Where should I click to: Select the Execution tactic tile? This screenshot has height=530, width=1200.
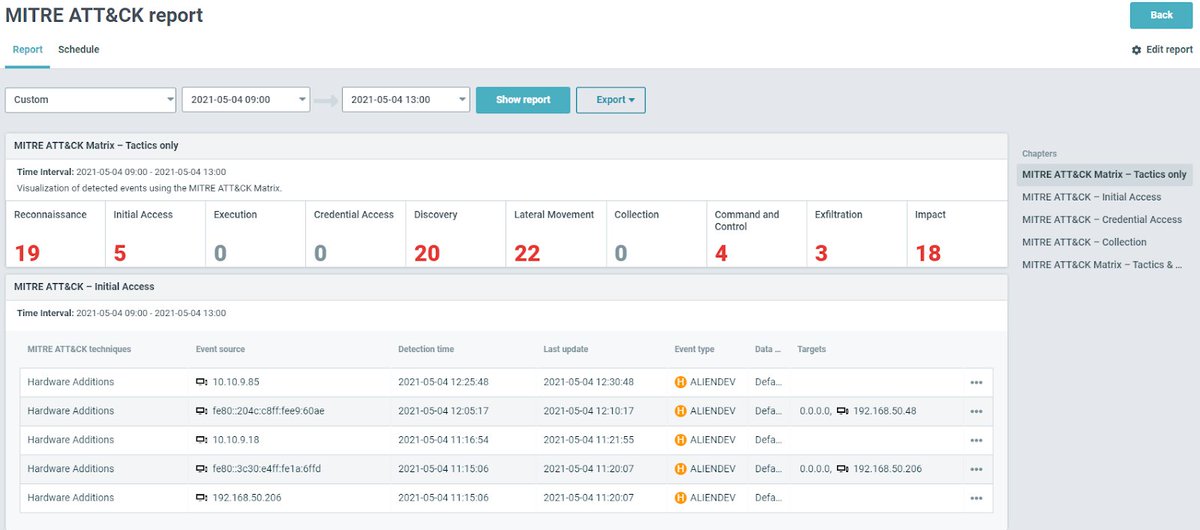(255, 234)
